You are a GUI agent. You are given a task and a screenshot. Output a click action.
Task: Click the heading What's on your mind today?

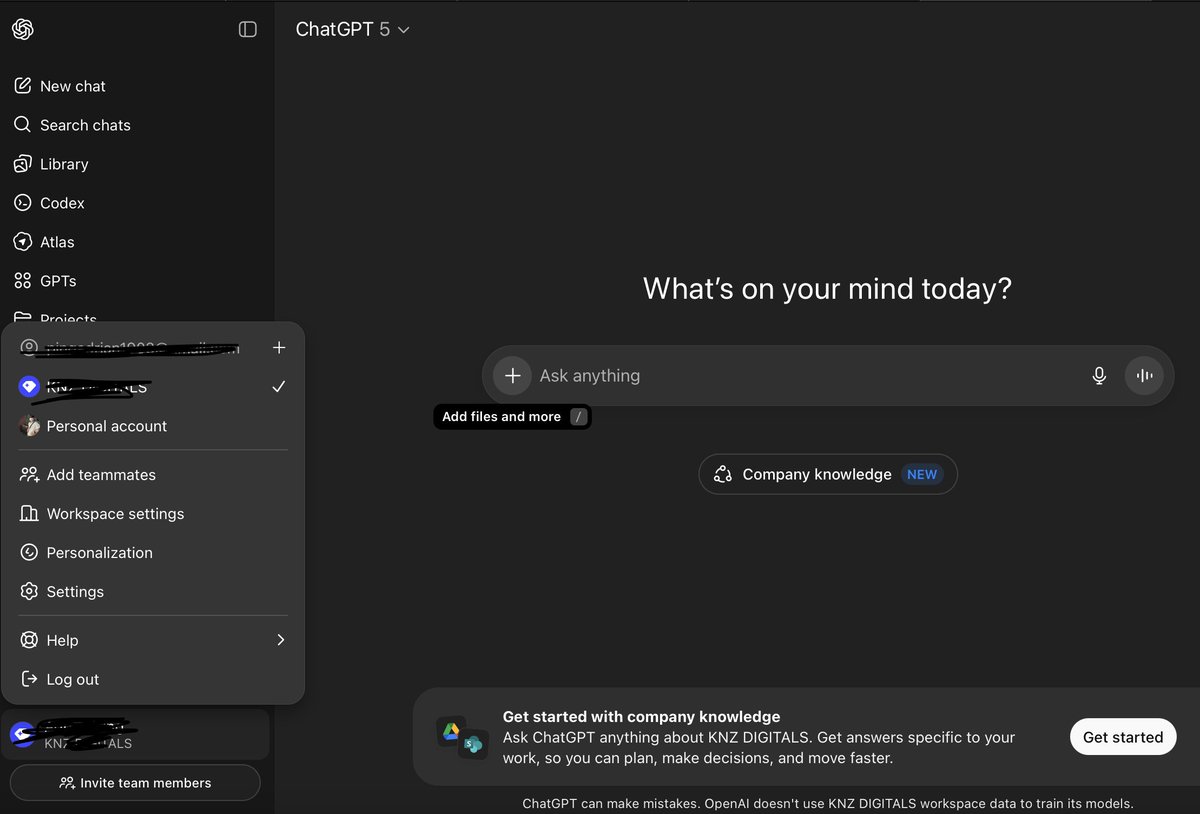827,289
